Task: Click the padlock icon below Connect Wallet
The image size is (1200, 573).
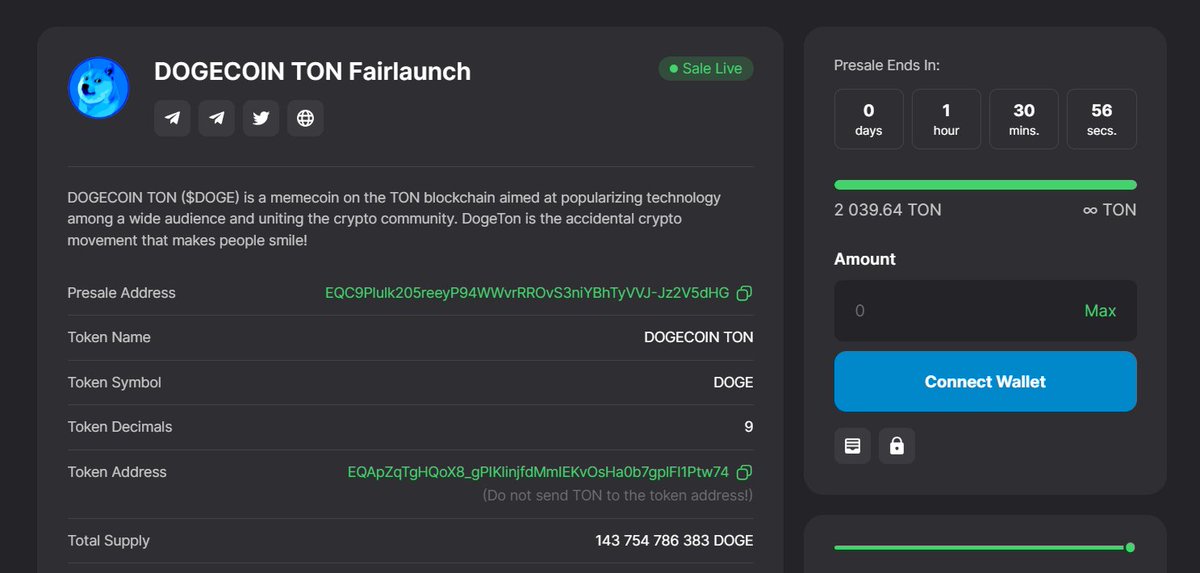Action: pos(897,446)
